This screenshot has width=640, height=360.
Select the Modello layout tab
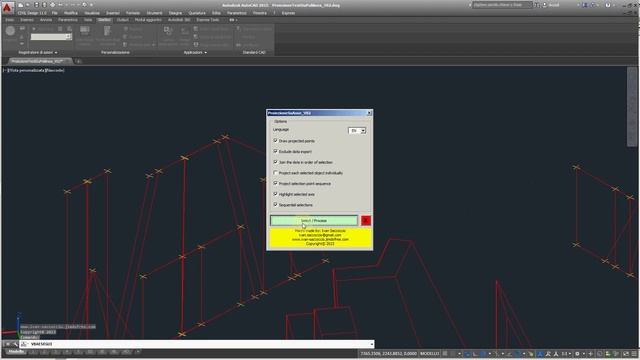coord(16,351)
